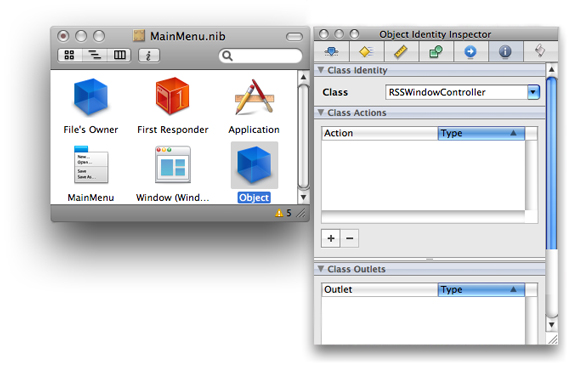
Task: Select the File's Owner cube icon
Action: (x=90, y=97)
